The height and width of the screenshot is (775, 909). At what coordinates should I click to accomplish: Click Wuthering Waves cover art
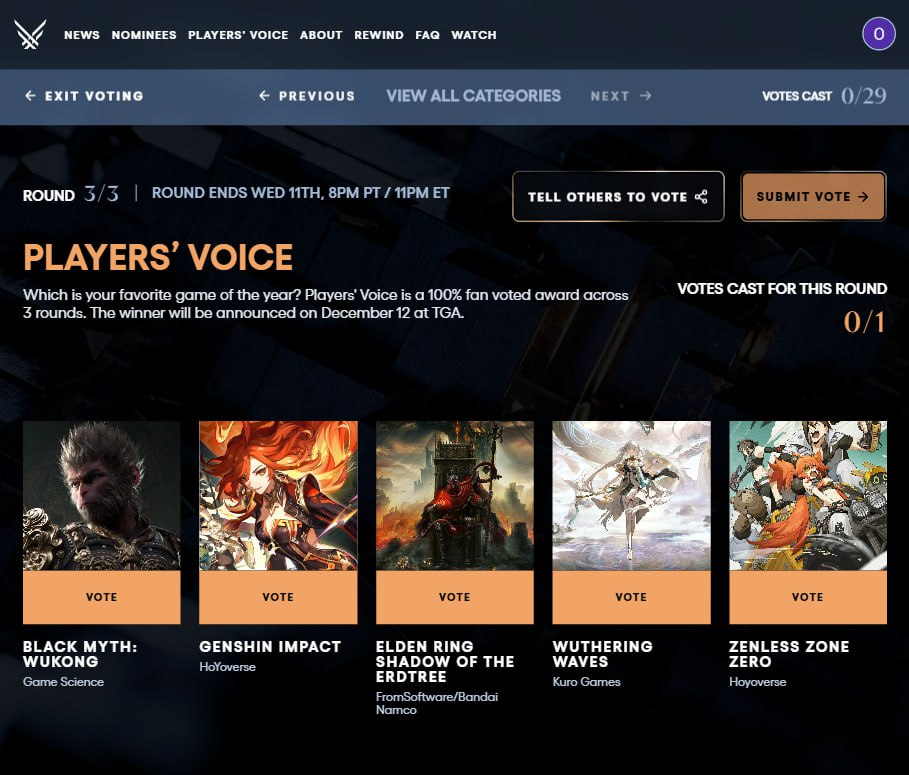pyautogui.click(x=631, y=496)
